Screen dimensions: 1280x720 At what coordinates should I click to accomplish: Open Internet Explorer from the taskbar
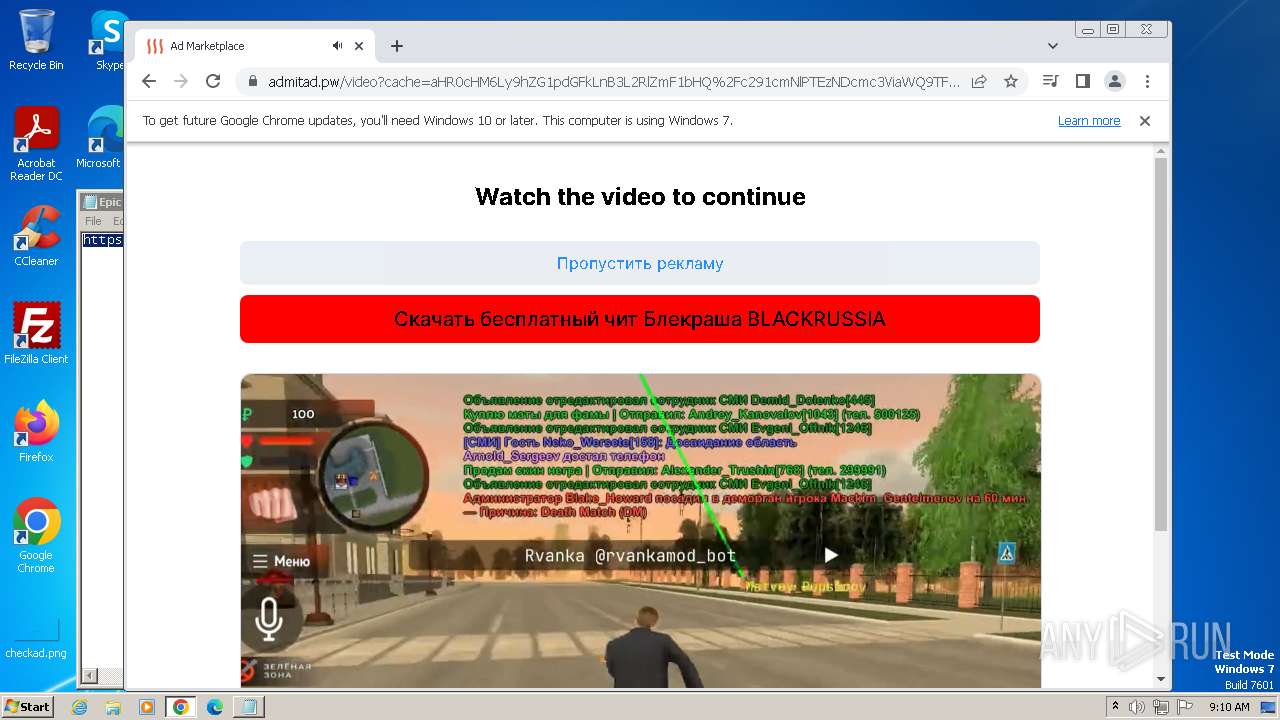pyautogui.click(x=79, y=707)
